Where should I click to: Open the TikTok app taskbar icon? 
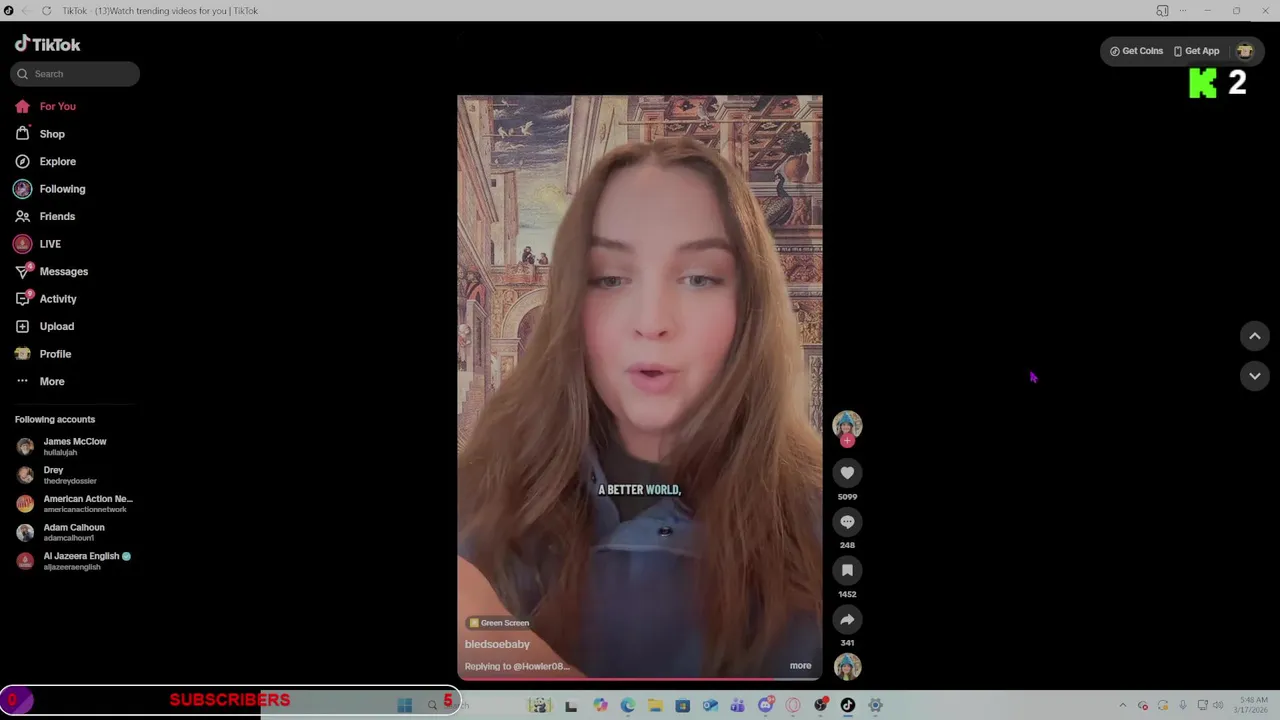click(848, 705)
